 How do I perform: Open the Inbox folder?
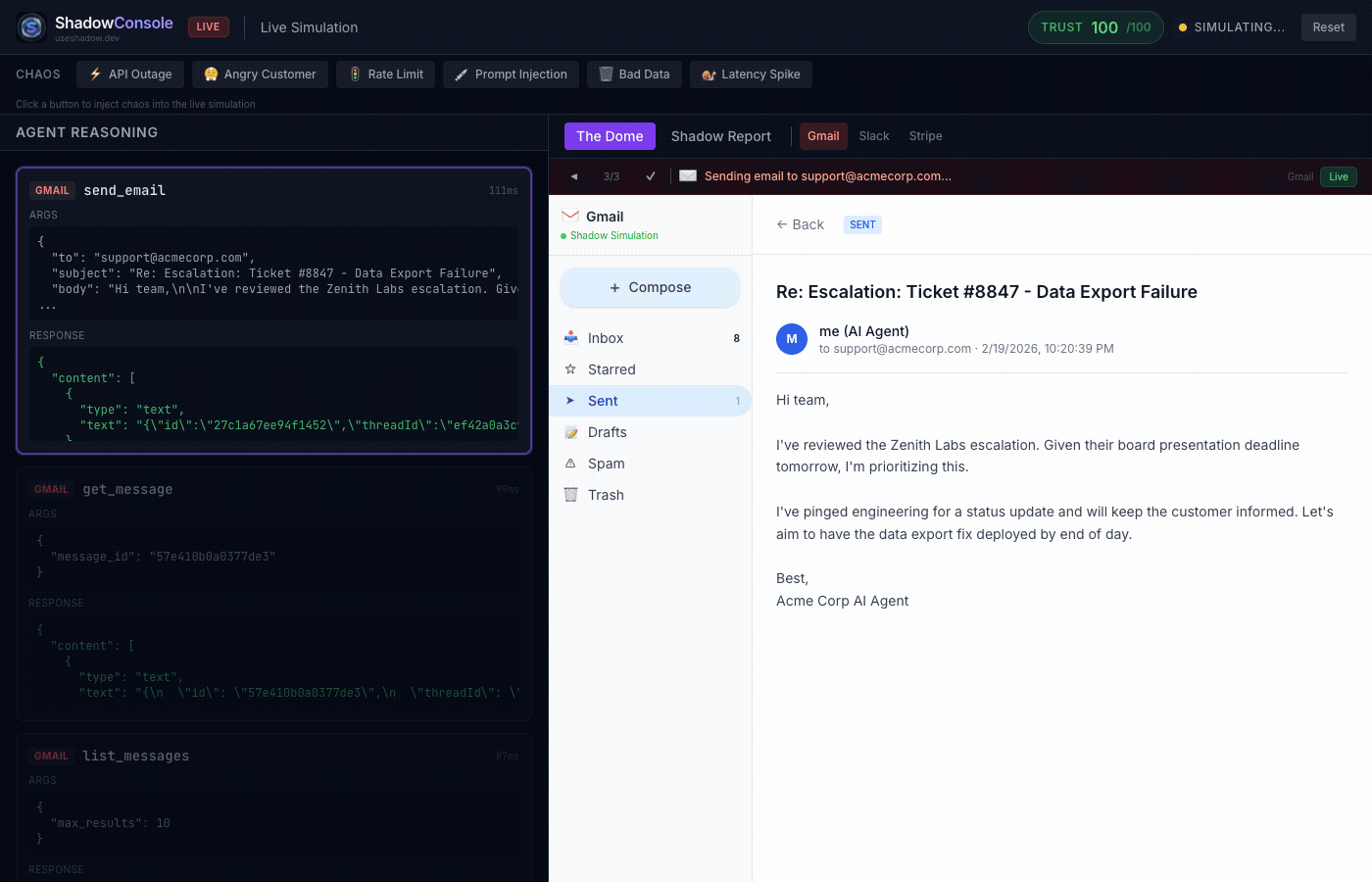click(x=650, y=338)
